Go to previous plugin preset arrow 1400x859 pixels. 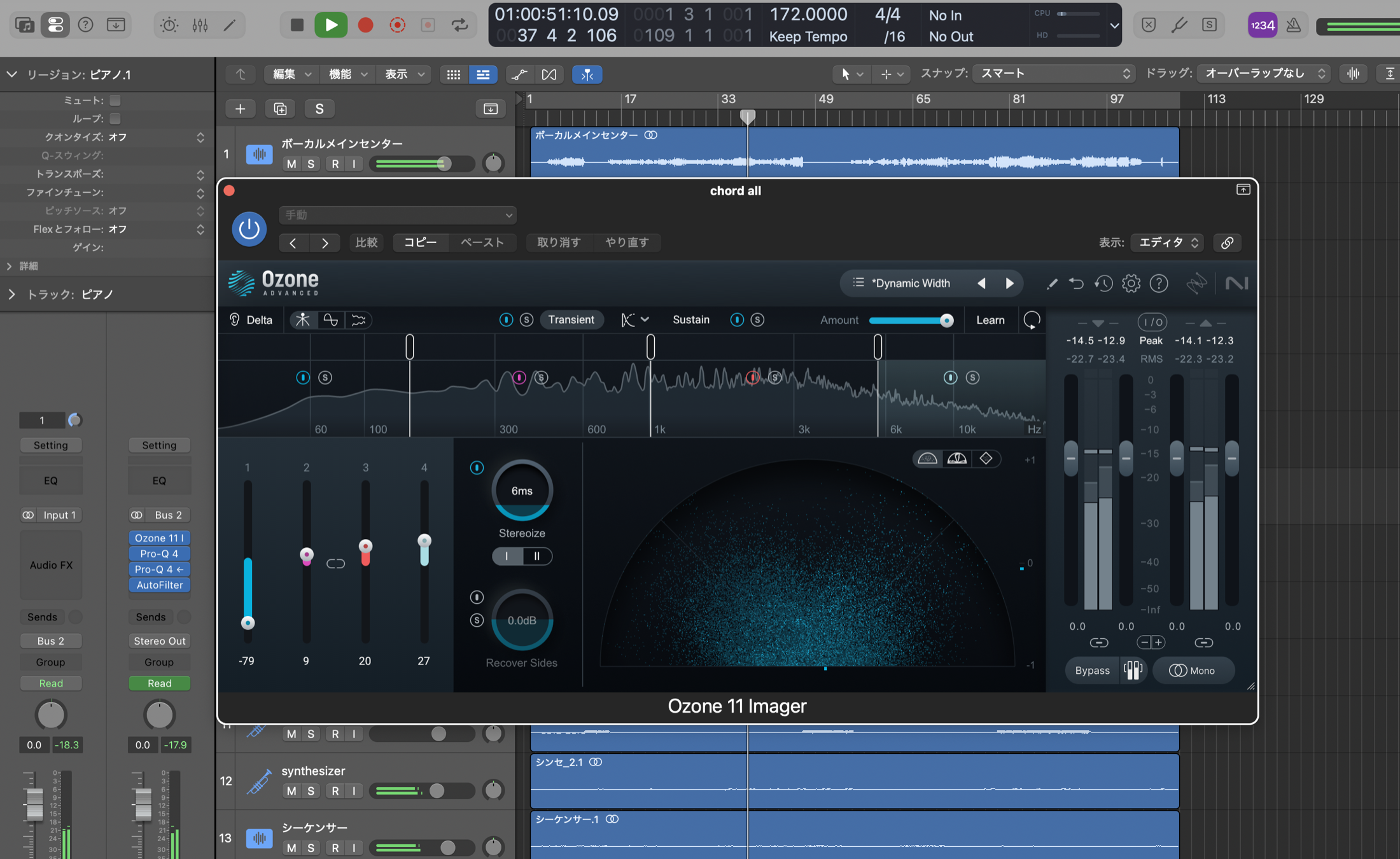tap(293, 242)
